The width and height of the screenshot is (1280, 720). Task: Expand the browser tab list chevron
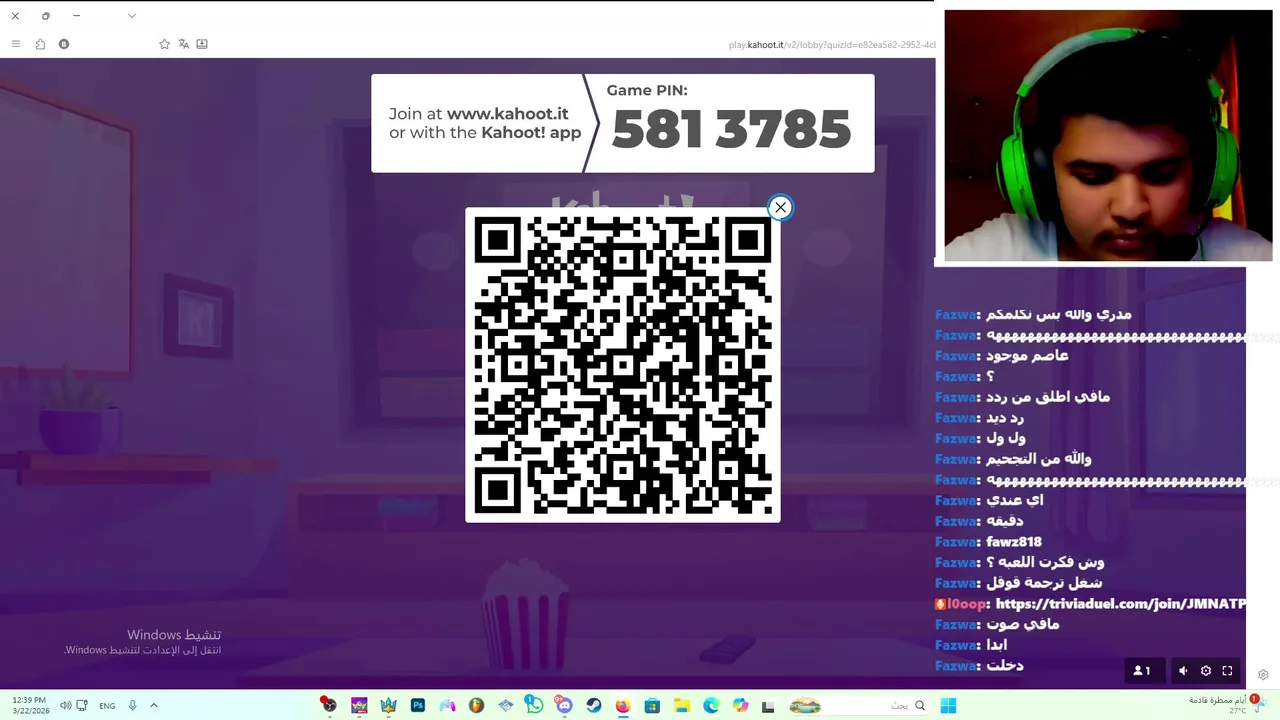(x=131, y=16)
